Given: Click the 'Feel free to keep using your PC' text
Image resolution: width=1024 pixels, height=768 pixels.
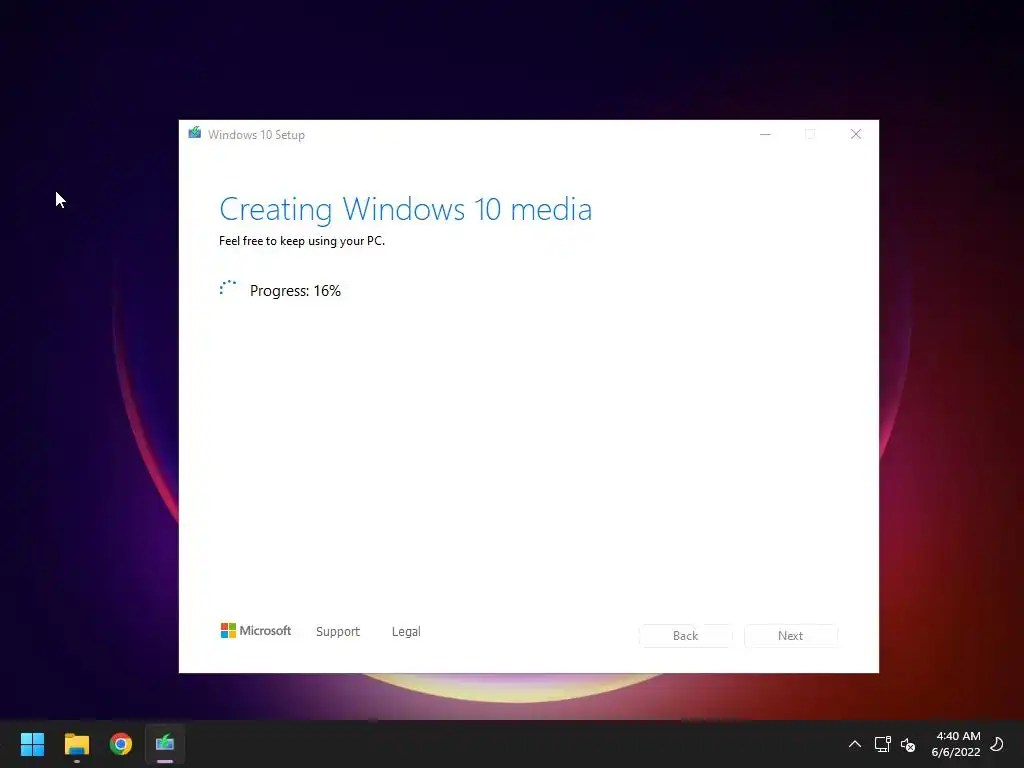Looking at the screenshot, I should click(x=302, y=241).
